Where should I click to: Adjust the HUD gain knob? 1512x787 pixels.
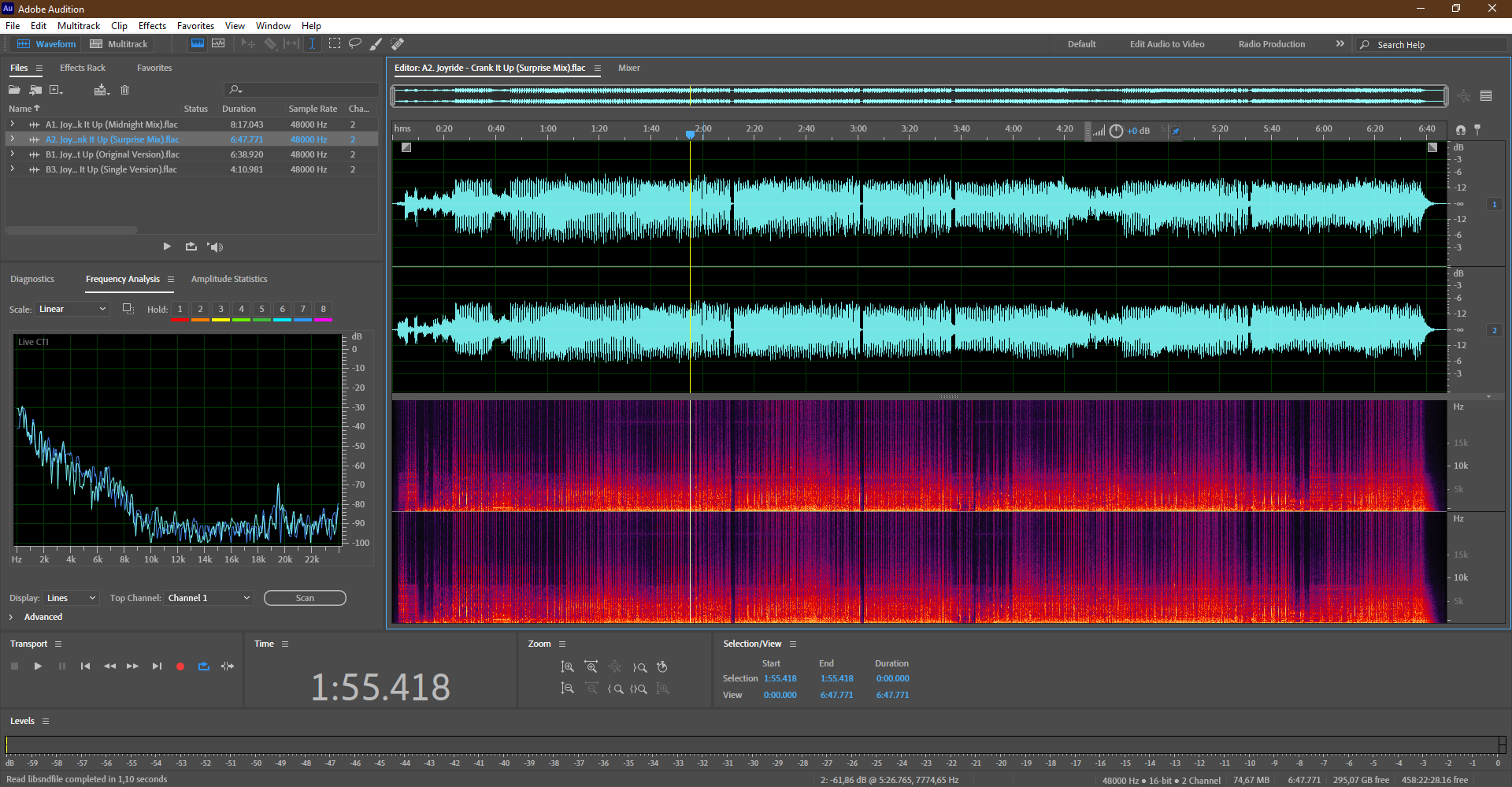coord(1116,131)
